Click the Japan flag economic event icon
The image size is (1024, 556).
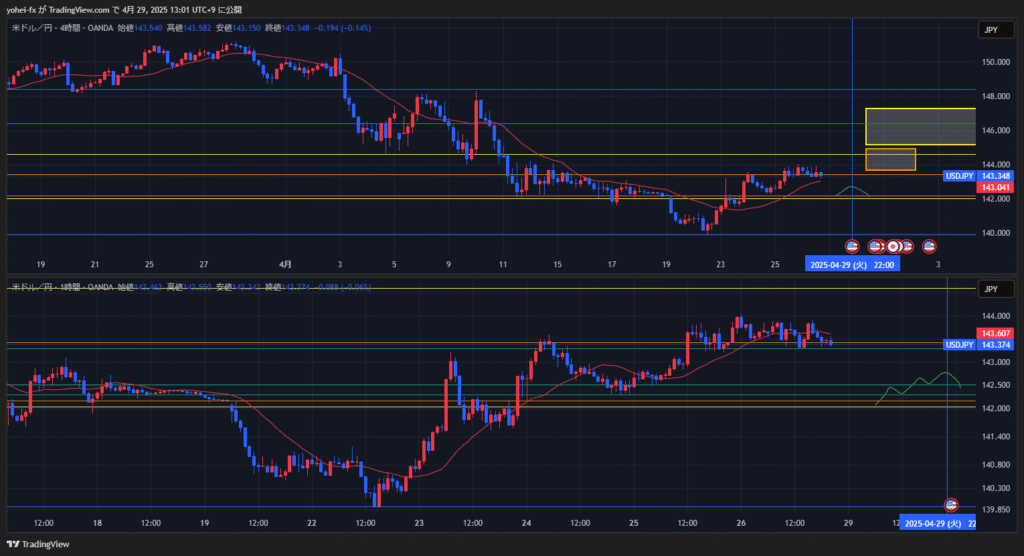coord(893,245)
